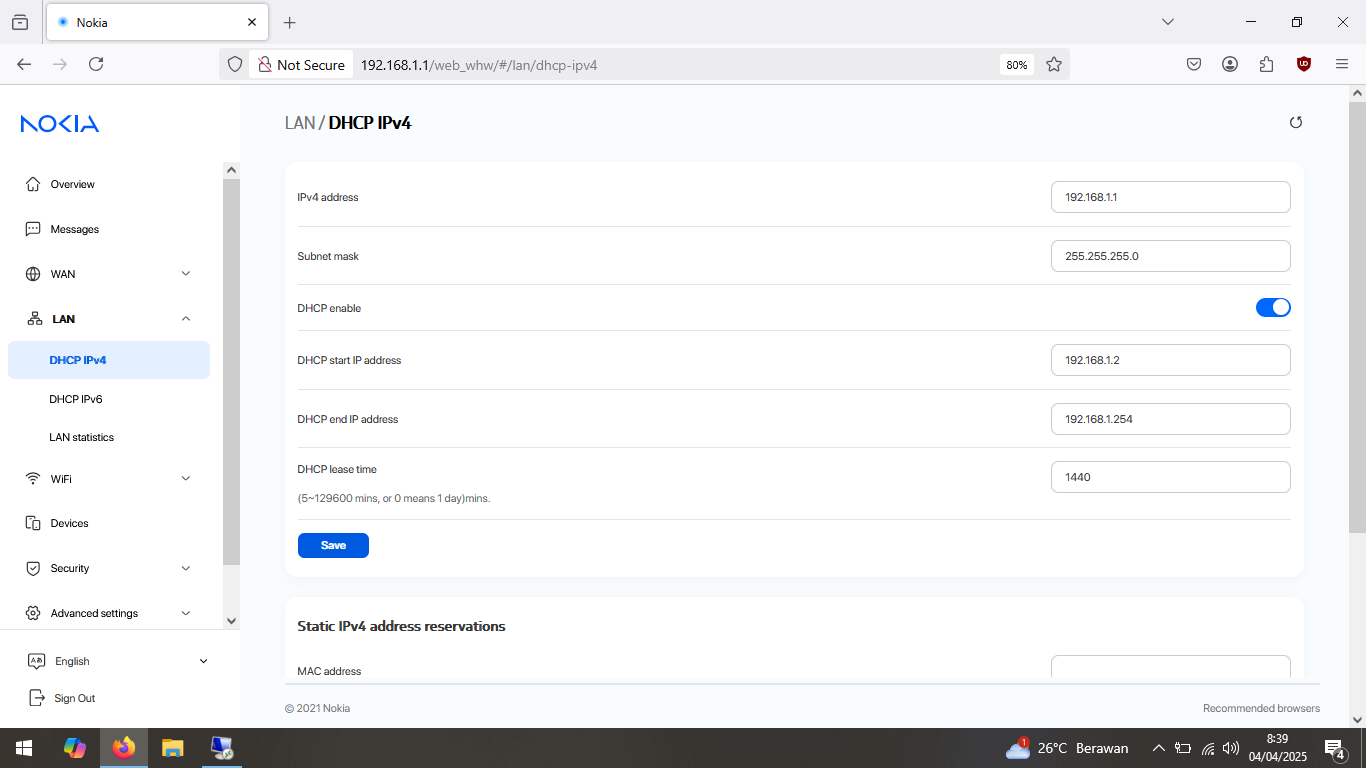Open the uBlock Origin extension icon
The image size is (1366, 768).
pos(1304,64)
